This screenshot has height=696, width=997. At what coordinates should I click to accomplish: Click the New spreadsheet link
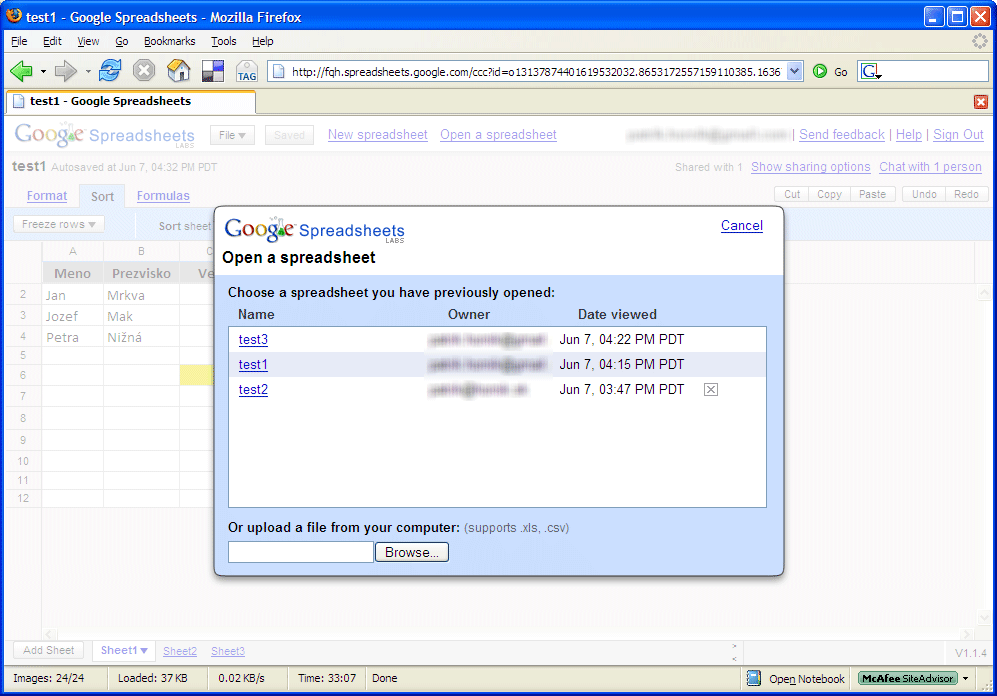click(x=378, y=135)
